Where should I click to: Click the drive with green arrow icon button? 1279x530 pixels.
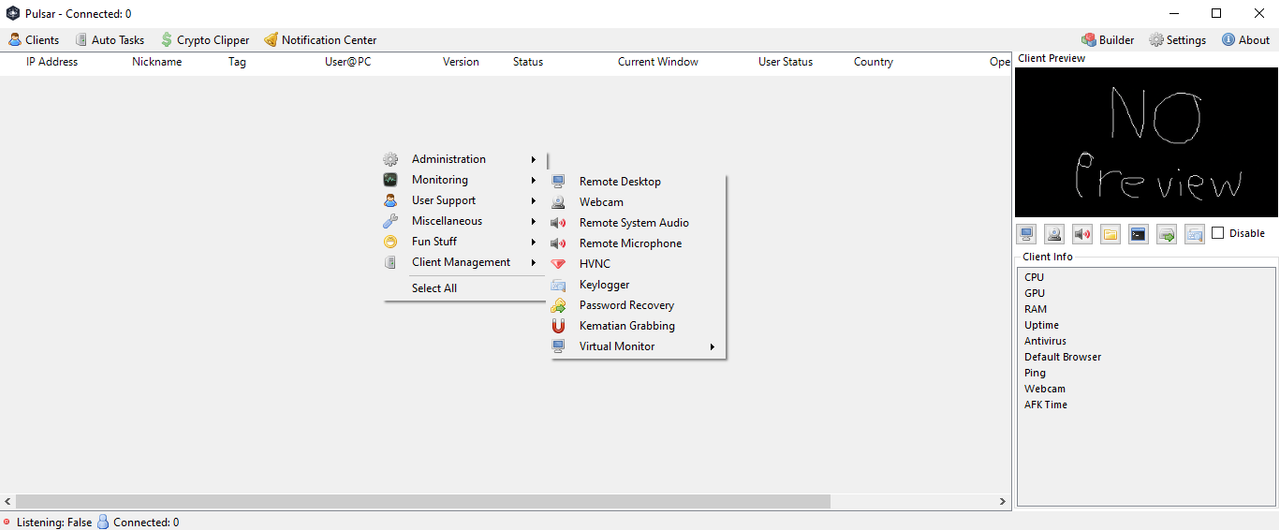[x=1166, y=234]
